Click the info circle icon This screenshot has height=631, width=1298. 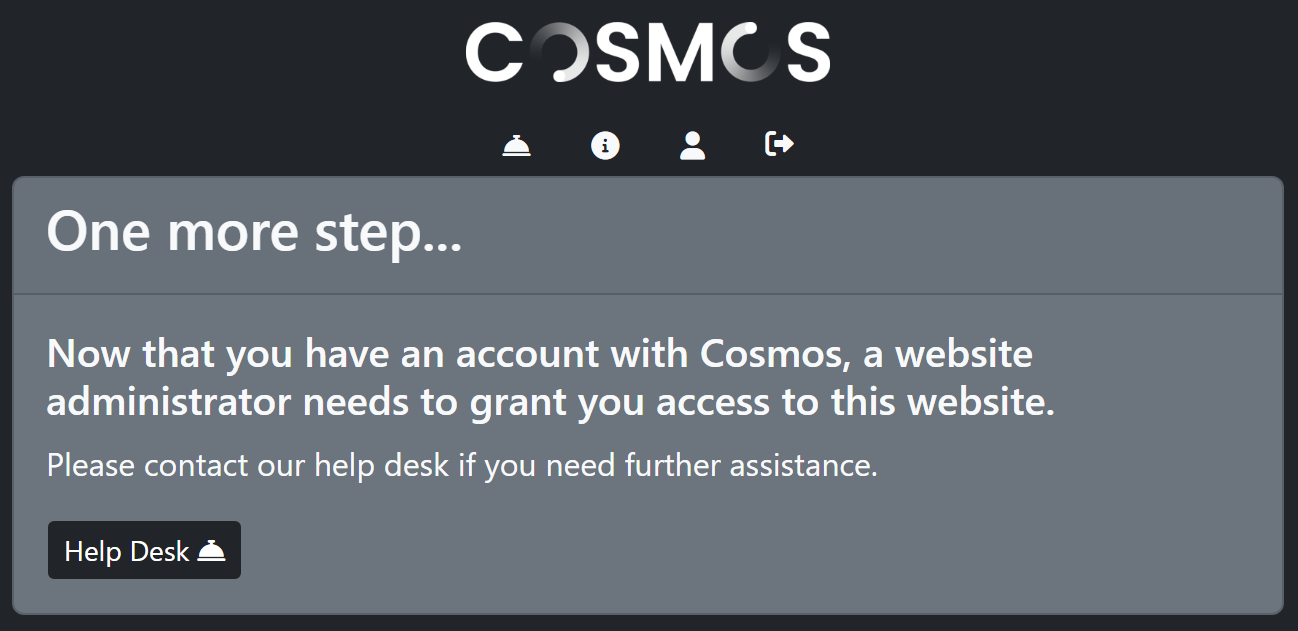605,146
